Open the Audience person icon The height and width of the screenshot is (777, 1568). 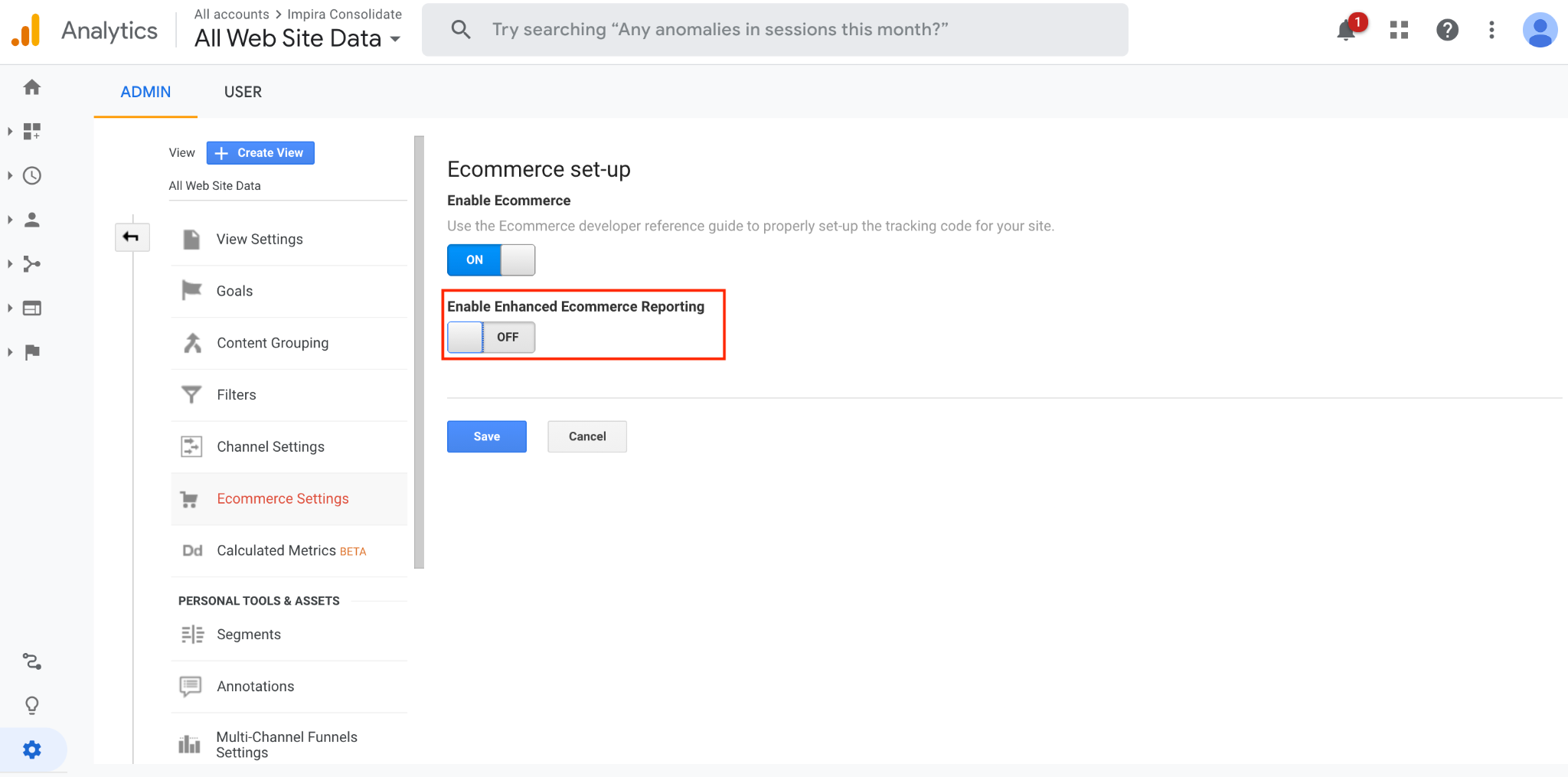(32, 220)
